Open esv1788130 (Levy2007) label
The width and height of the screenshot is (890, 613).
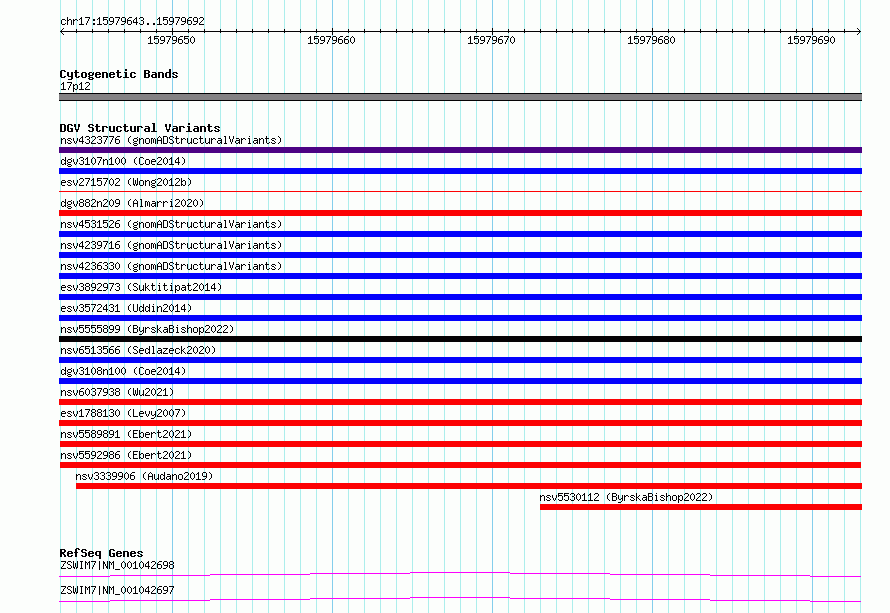click(x=123, y=413)
